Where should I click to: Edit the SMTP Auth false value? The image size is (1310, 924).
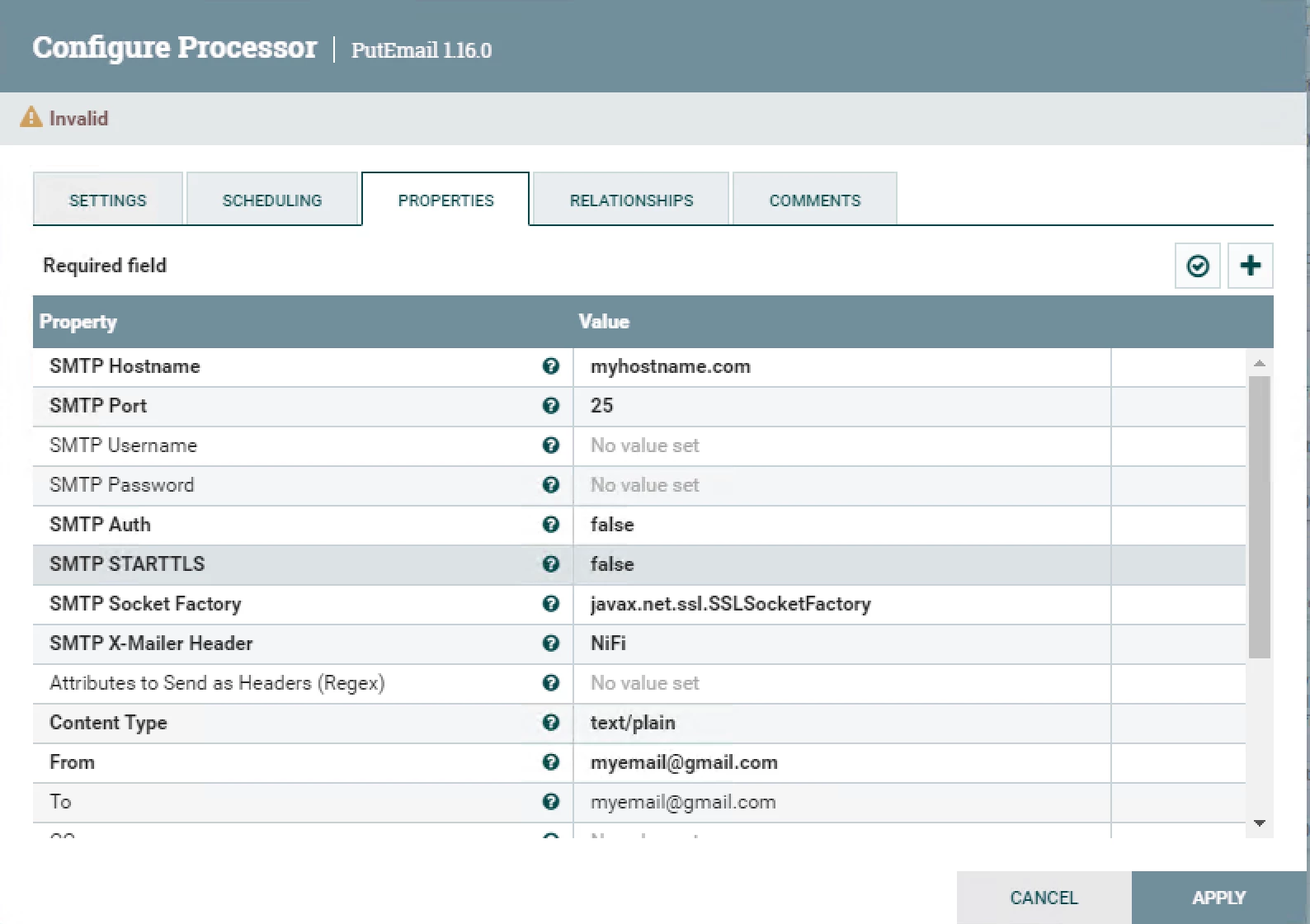click(x=842, y=525)
